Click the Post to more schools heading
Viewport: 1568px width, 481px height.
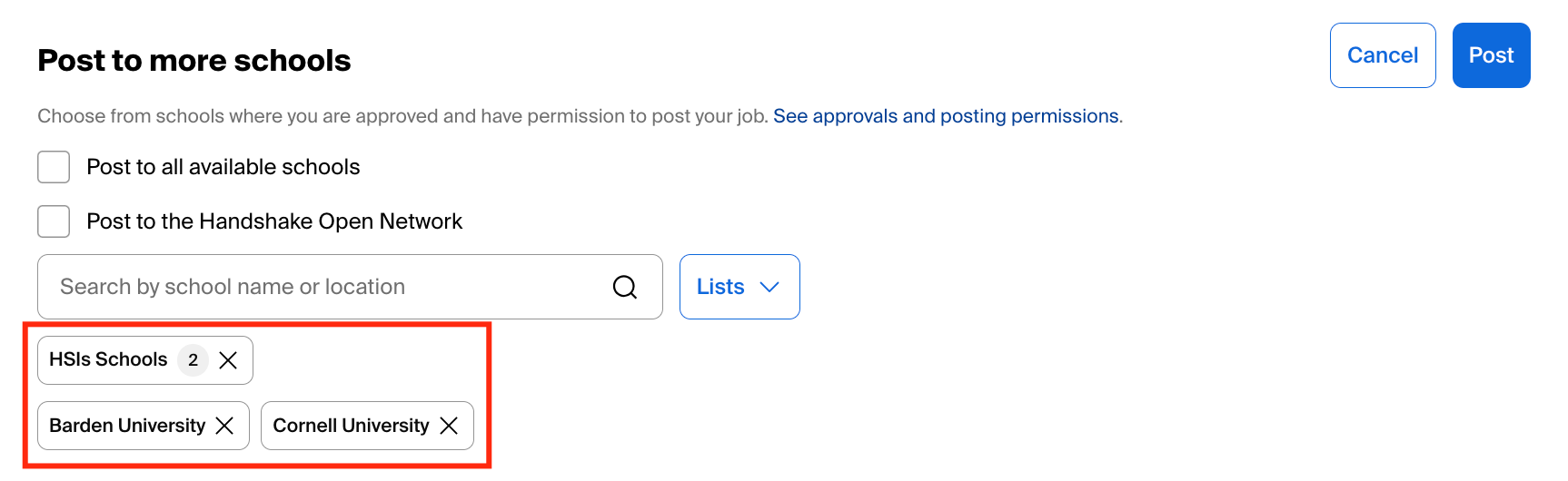pos(194,61)
